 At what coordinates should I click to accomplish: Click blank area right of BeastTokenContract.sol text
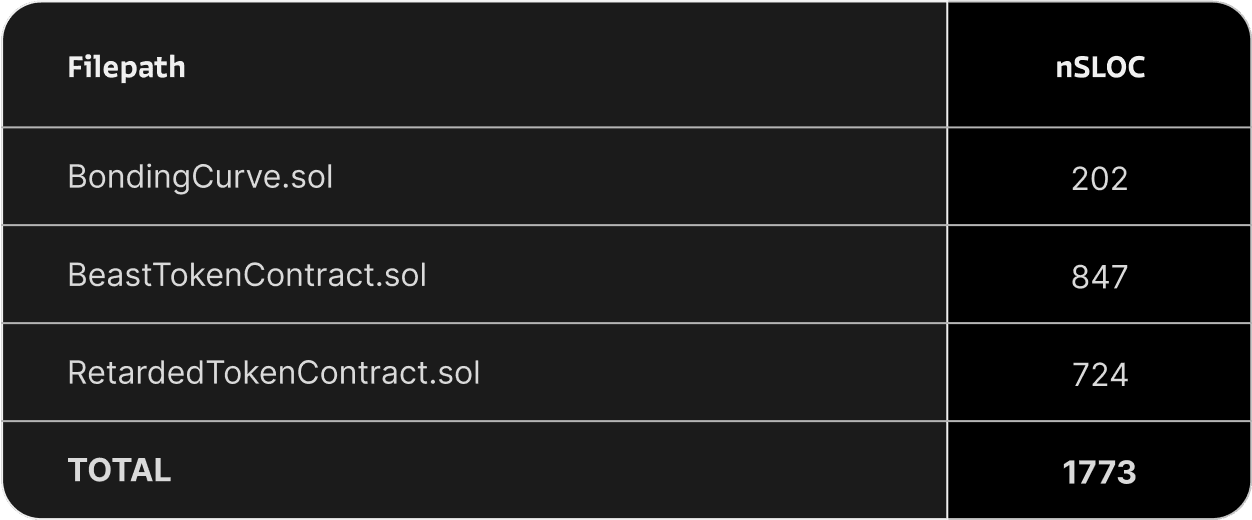pos(686,275)
